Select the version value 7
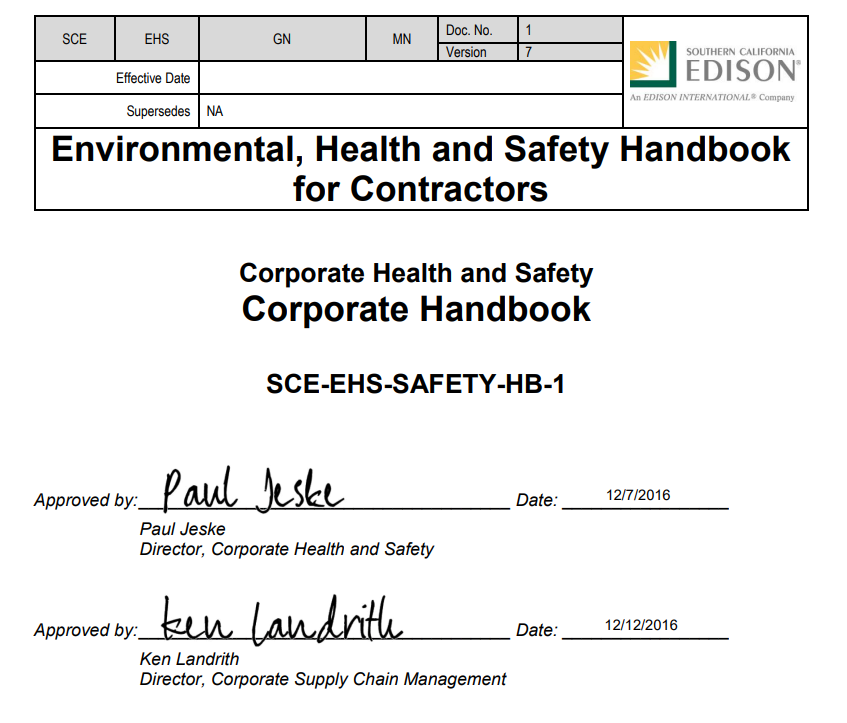The image size is (847, 723). tap(529, 52)
